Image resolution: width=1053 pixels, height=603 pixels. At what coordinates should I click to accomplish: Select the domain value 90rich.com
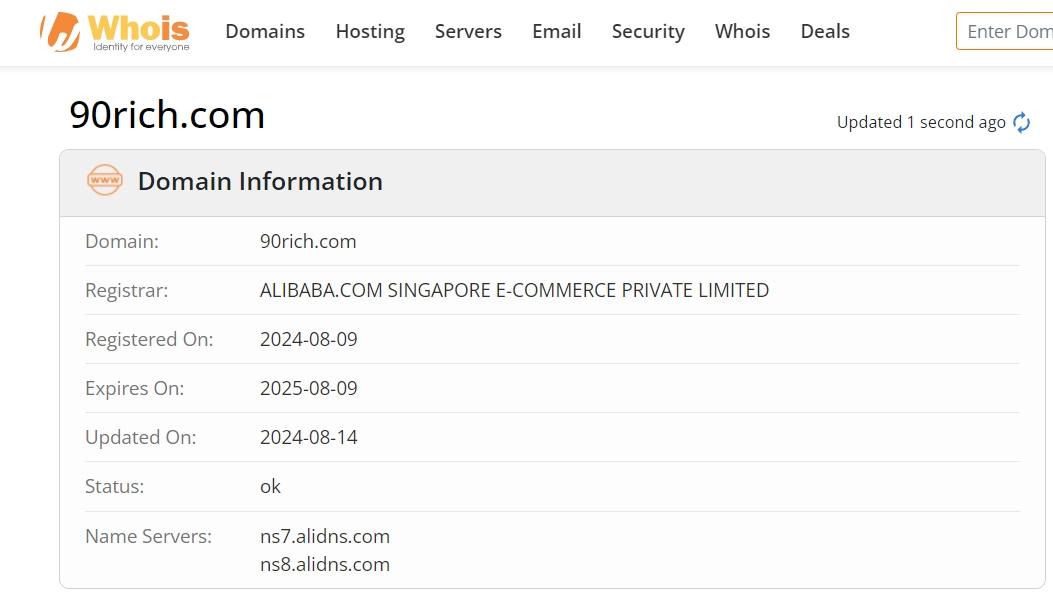click(308, 241)
